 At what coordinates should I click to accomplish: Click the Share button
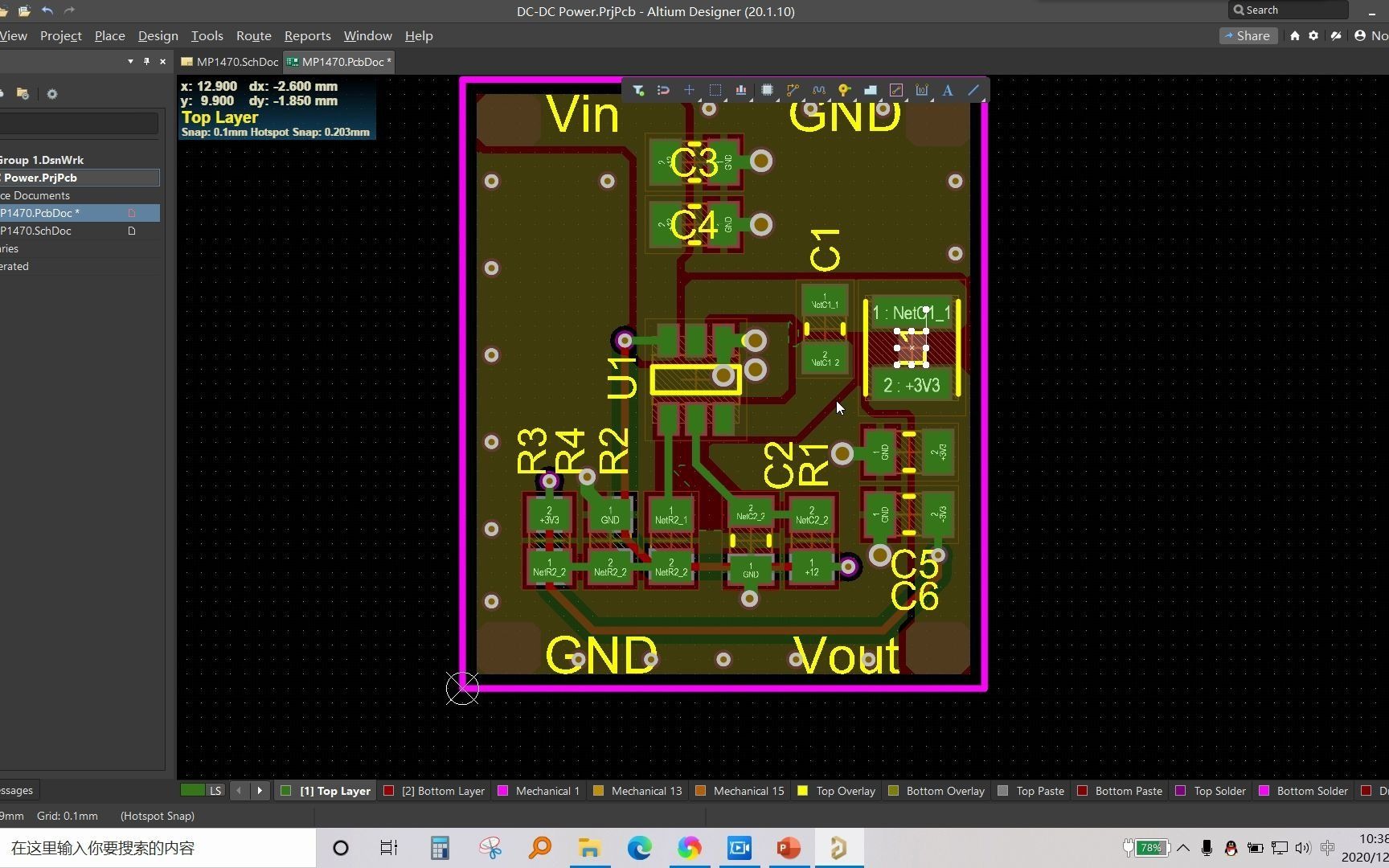pyautogui.click(x=1248, y=35)
